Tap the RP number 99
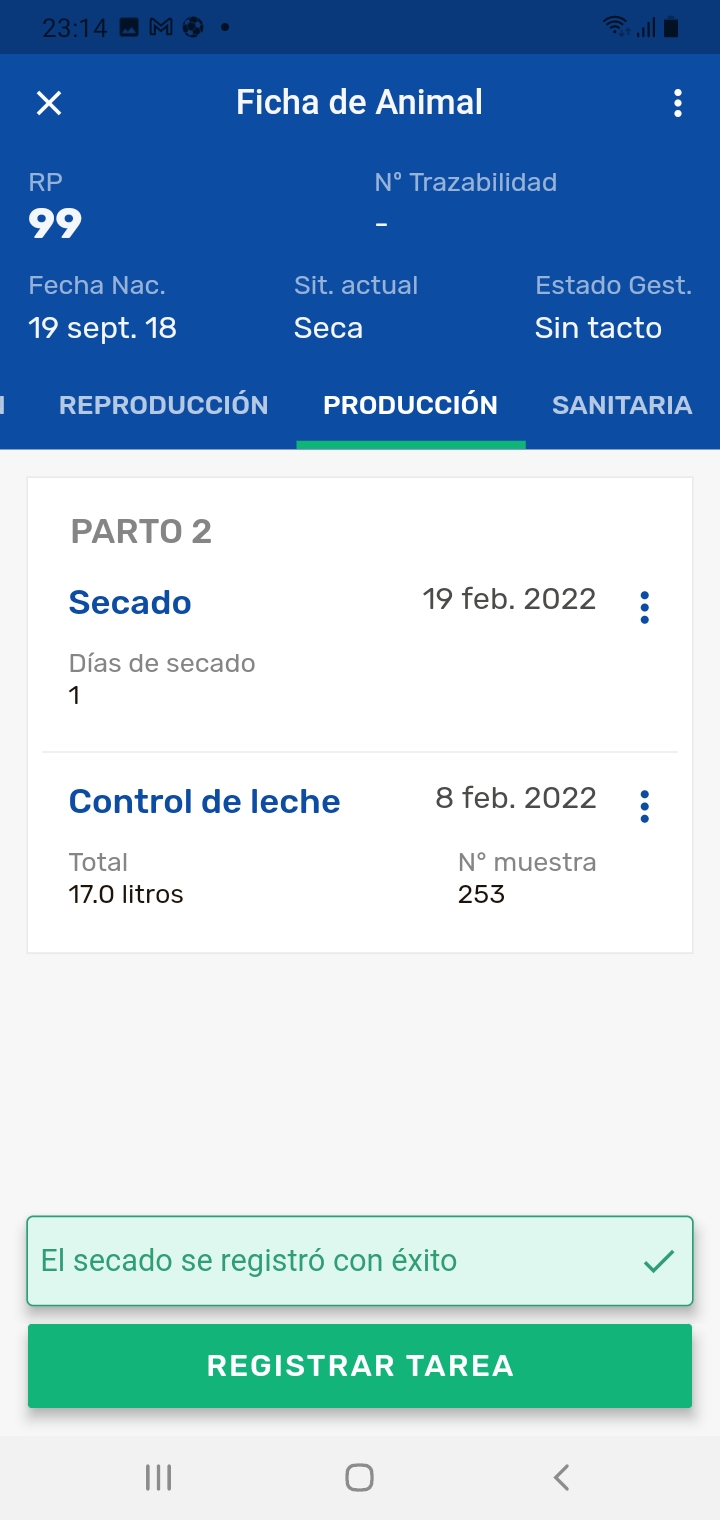Viewport: 720px width, 1520px height. [55, 224]
